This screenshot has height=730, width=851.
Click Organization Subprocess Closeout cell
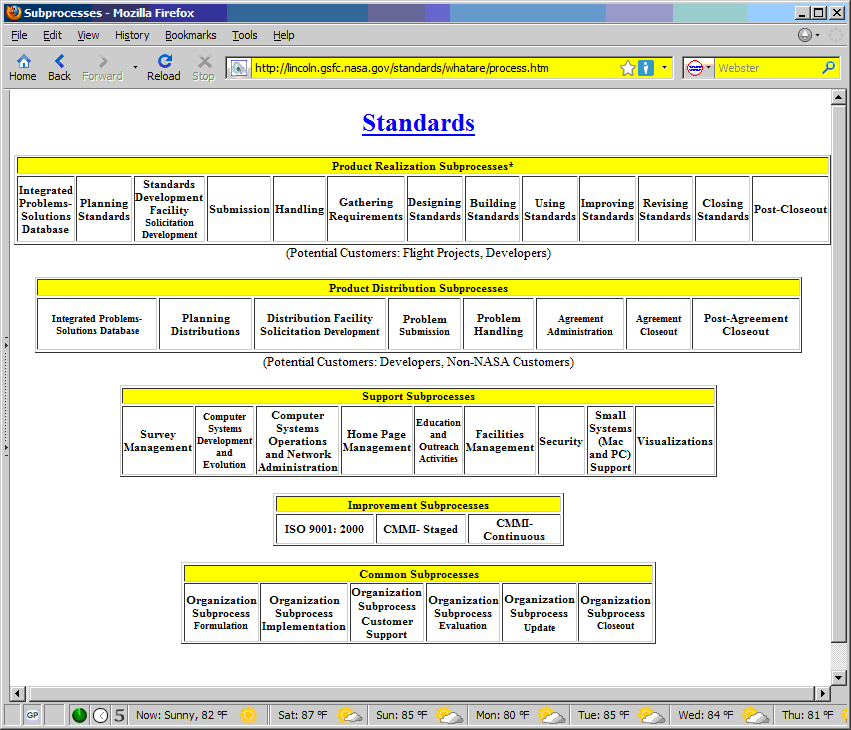pyautogui.click(x=615, y=613)
